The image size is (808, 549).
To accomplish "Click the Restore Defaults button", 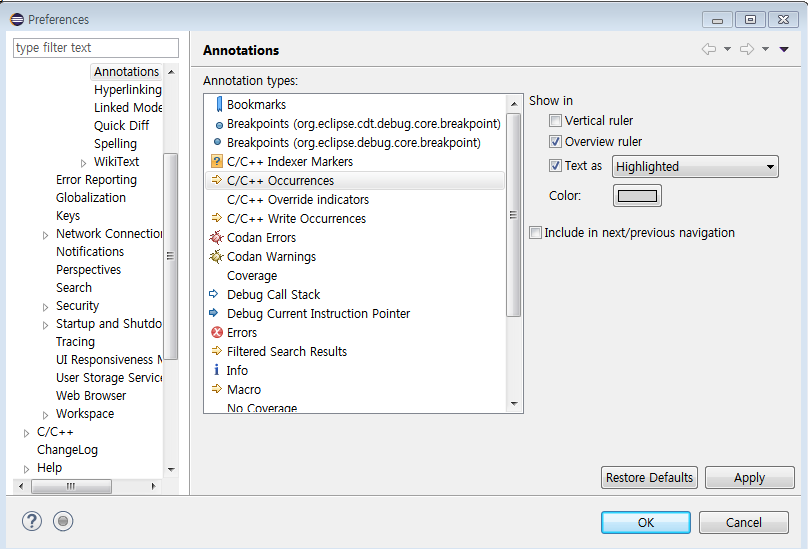I will 649,478.
